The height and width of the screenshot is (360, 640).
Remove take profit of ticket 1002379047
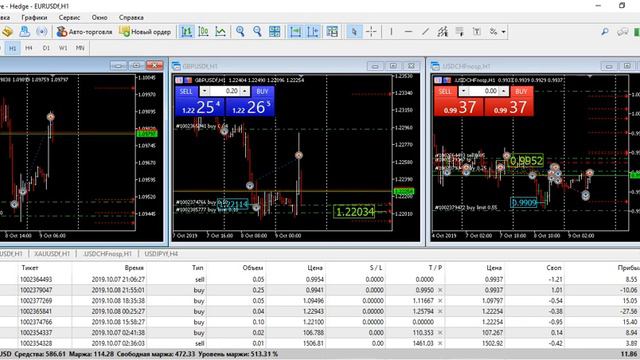440,290
